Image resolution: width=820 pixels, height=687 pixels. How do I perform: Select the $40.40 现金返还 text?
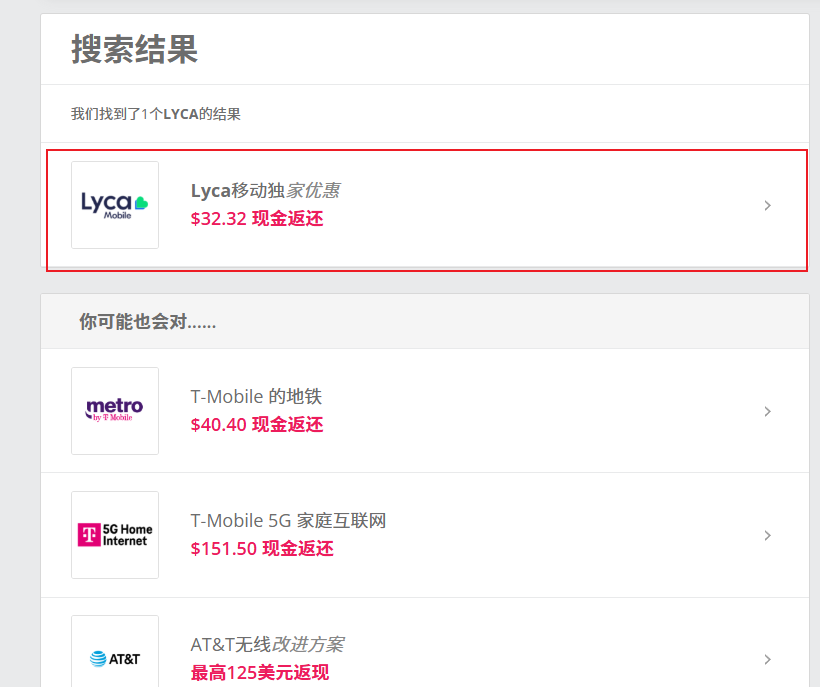click(x=257, y=425)
